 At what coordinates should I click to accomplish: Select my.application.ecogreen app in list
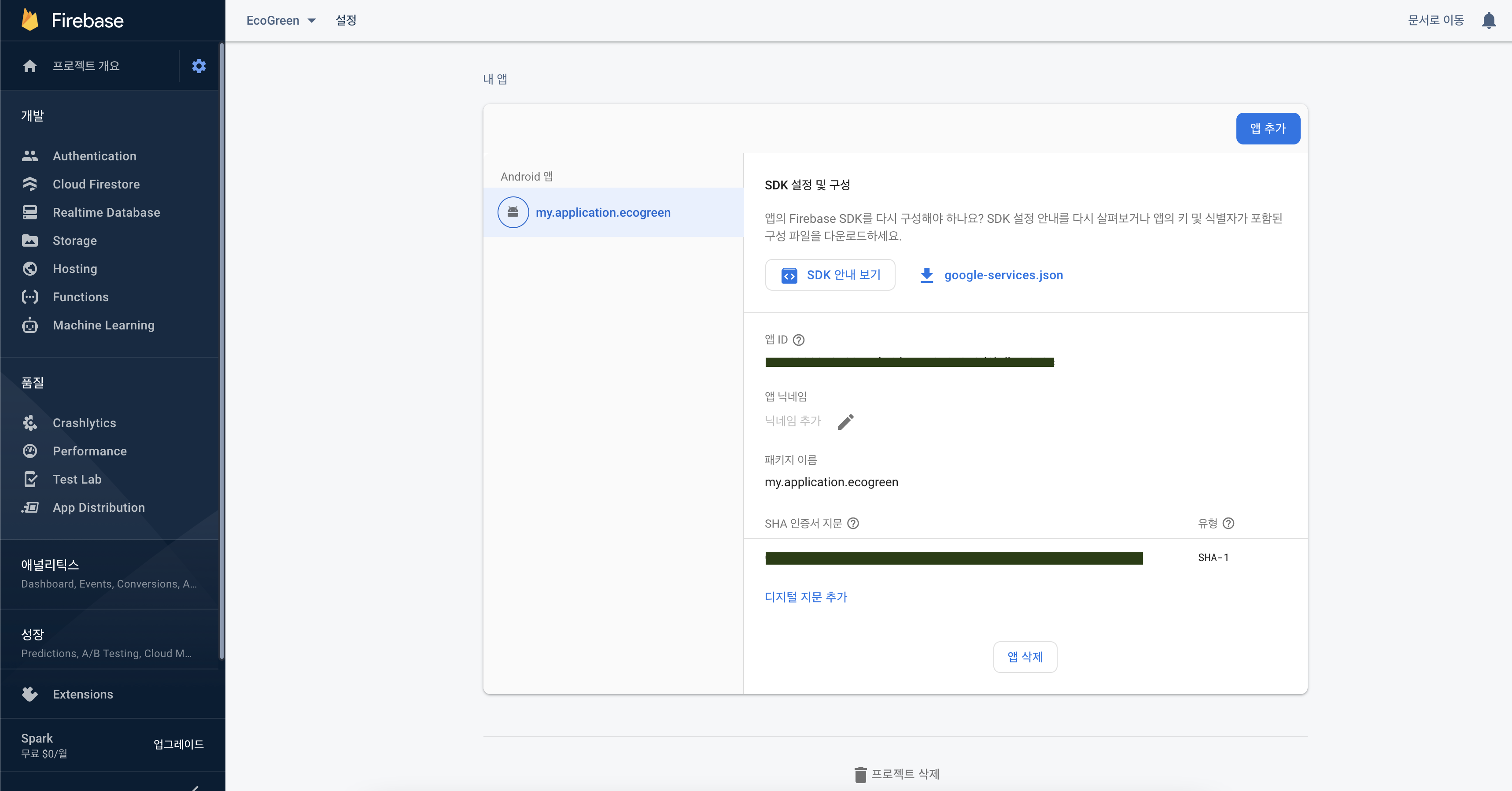coord(613,213)
